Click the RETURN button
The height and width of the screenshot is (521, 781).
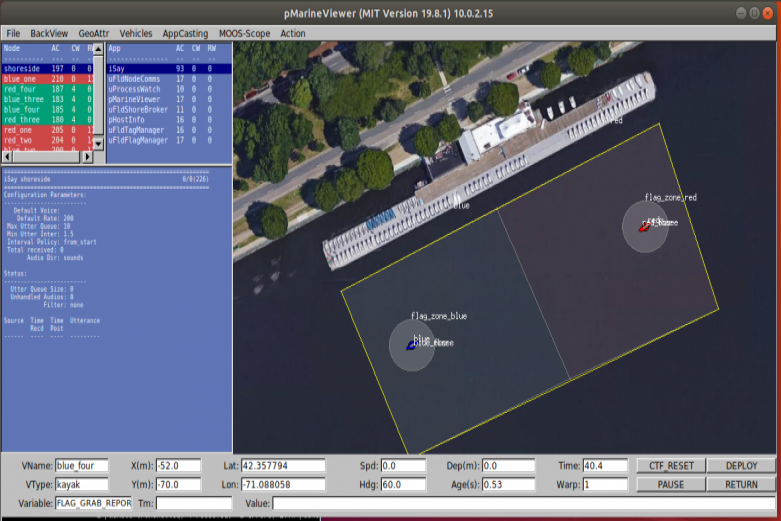click(741, 485)
